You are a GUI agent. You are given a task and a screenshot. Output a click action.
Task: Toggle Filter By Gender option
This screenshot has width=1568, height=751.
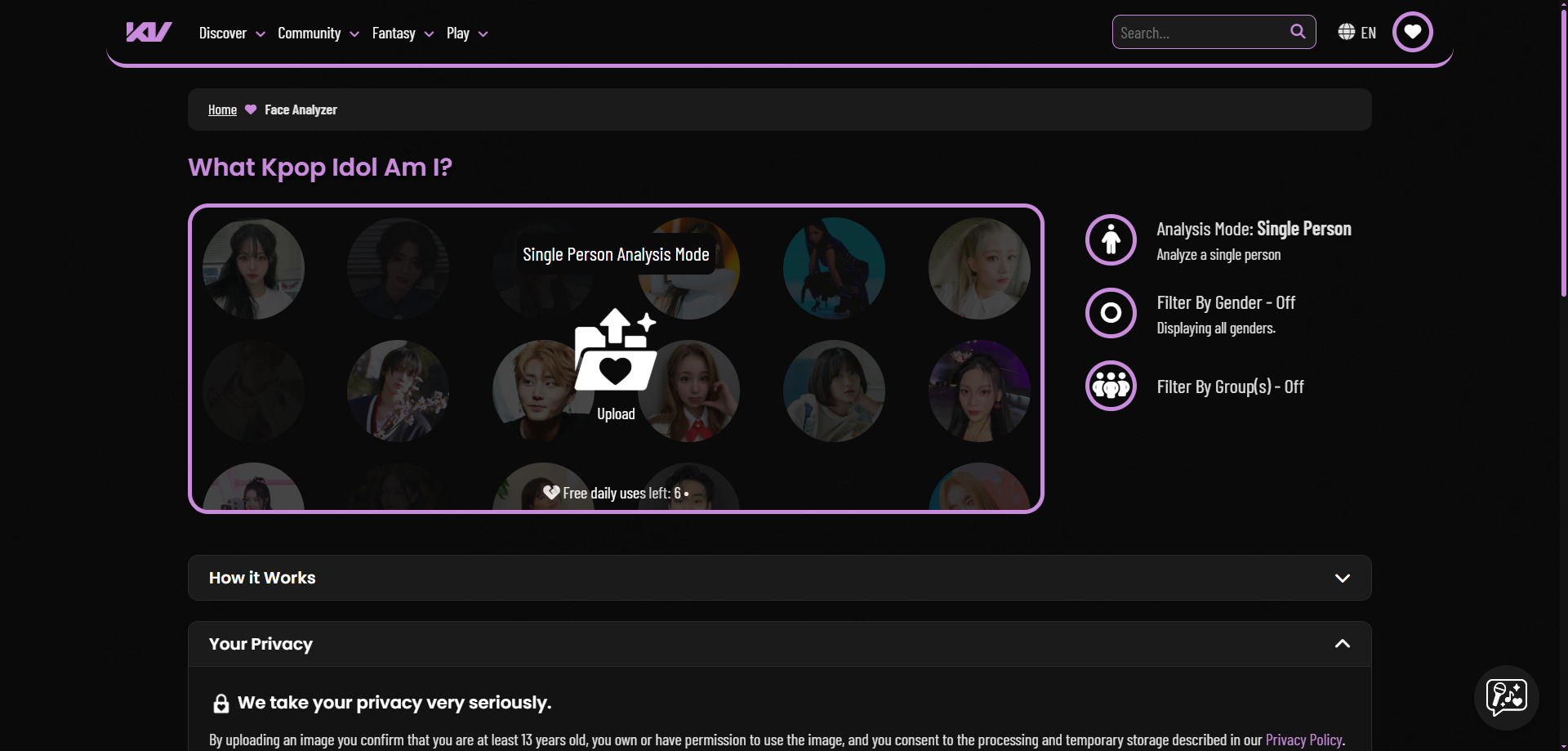point(1111,313)
